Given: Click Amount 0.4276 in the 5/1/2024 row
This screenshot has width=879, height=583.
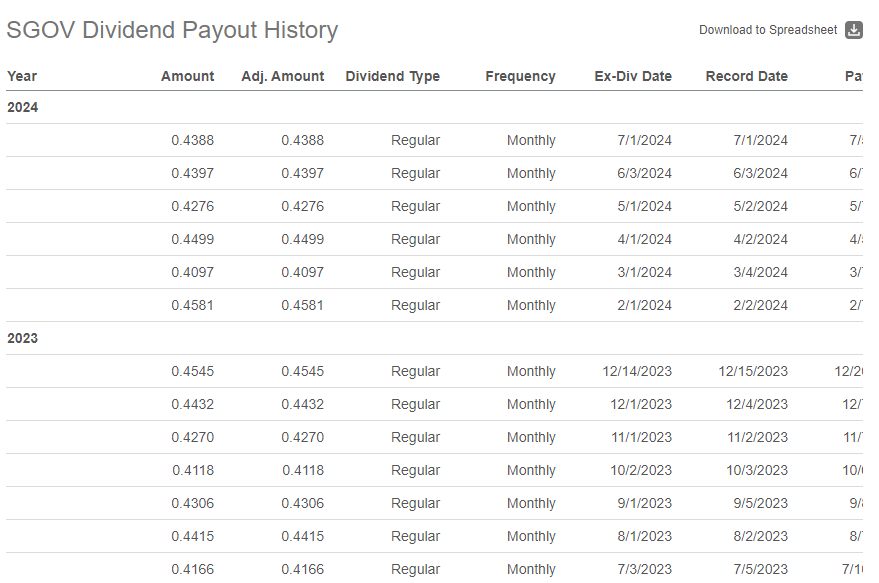Looking at the screenshot, I should [x=192, y=206].
